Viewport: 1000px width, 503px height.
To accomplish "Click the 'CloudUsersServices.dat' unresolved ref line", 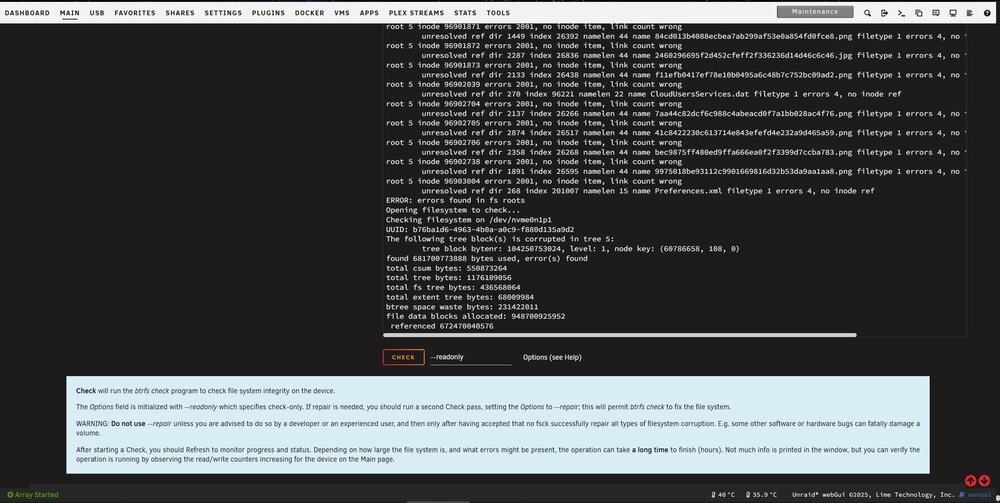I will 661,94.
